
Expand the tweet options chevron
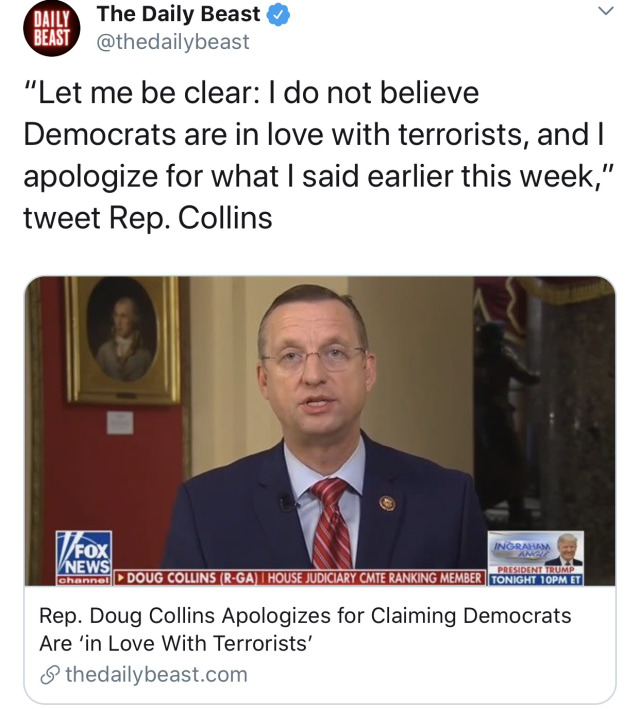606,10
